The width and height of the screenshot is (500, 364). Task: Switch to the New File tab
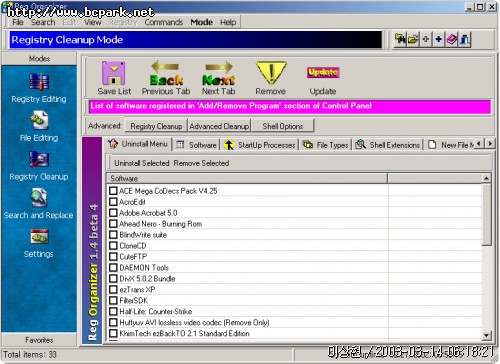pyautogui.click(x=451, y=145)
